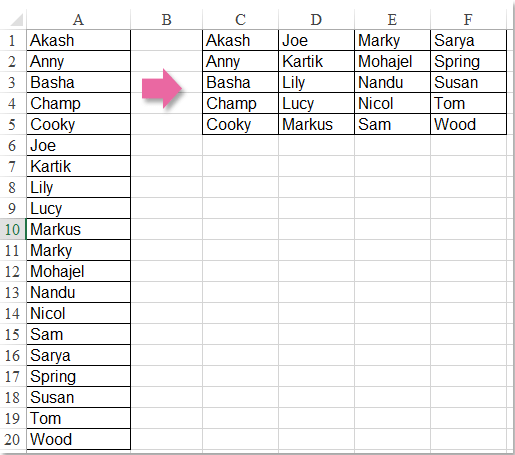Select the Tom cell in column F
Viewport: 515px width, 455px height.
(x=468, y=103)
